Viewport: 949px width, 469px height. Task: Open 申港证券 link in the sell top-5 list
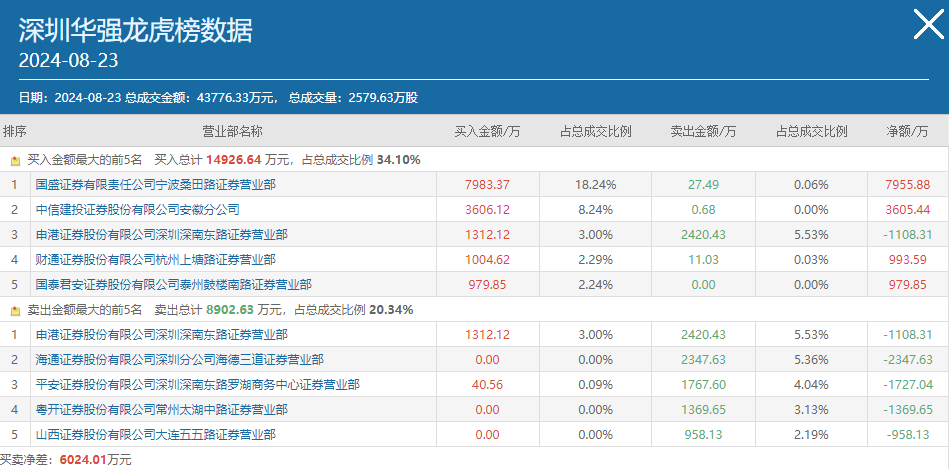[x=162, y=334]
